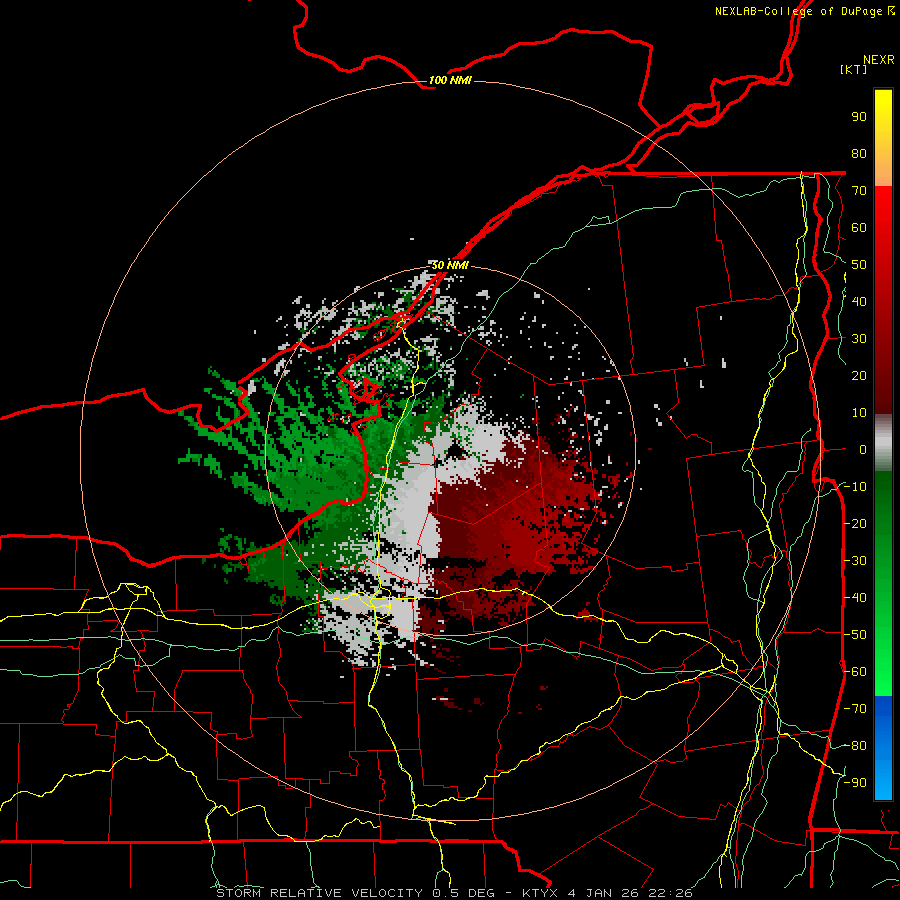Viewport: 900px width, 900px height.
Task: Click the positive 60 scale label
Action: 859,227
